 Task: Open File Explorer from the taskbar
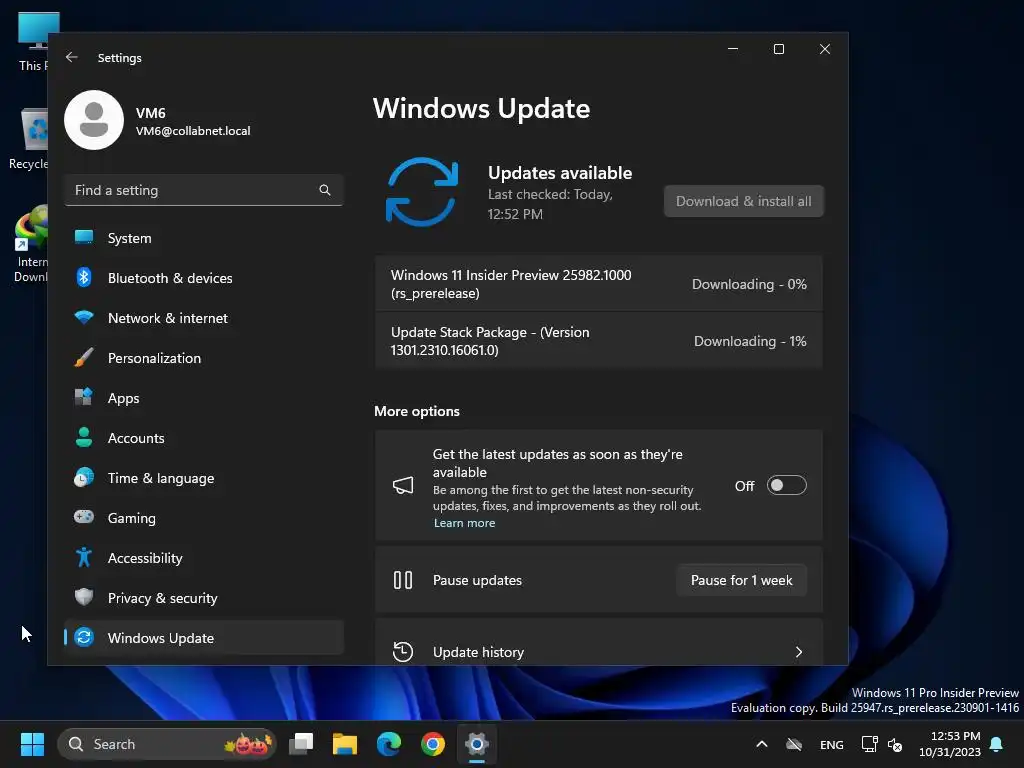[345, 744]
